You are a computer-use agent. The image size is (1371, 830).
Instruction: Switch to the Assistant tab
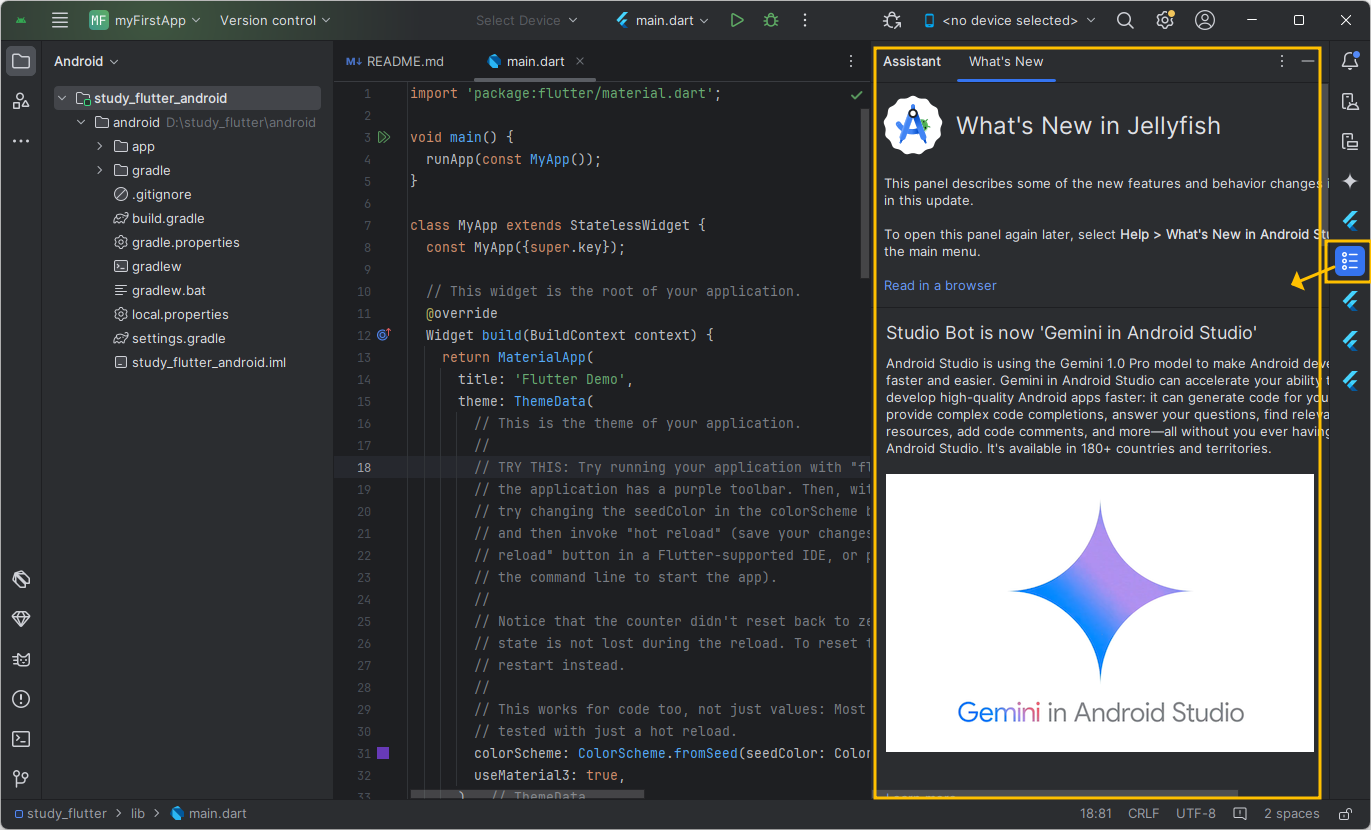912,61
